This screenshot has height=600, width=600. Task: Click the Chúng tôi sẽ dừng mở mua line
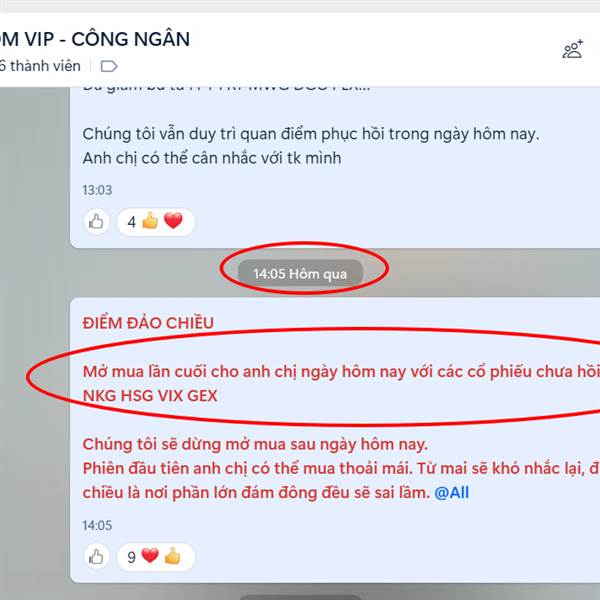click(255, 444)
